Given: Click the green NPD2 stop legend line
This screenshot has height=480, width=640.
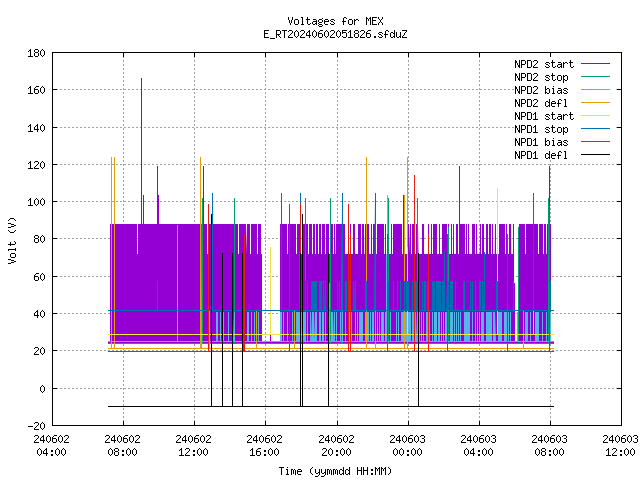Looking at the screenshot, I should [x=595, y=77].
